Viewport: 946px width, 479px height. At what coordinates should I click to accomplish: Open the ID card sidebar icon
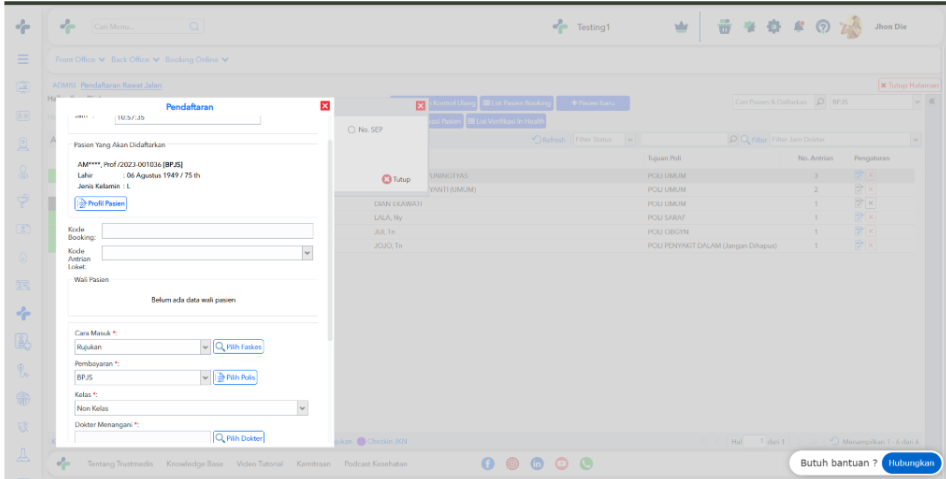coord(23,116)
